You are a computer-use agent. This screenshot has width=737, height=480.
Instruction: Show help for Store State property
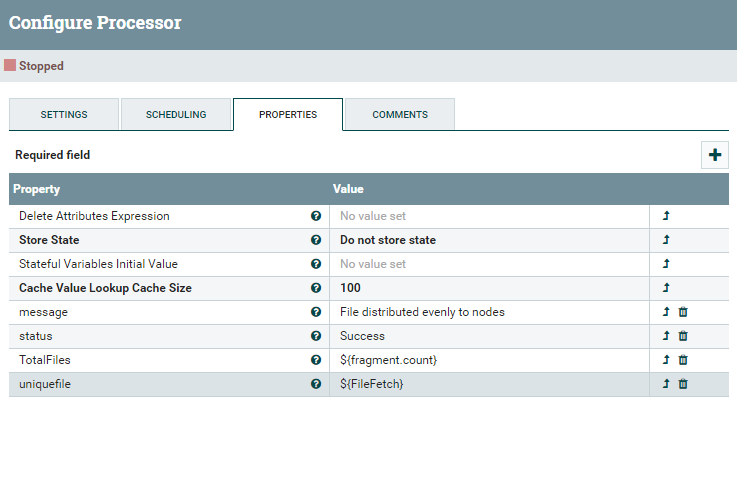coord(316,240)
